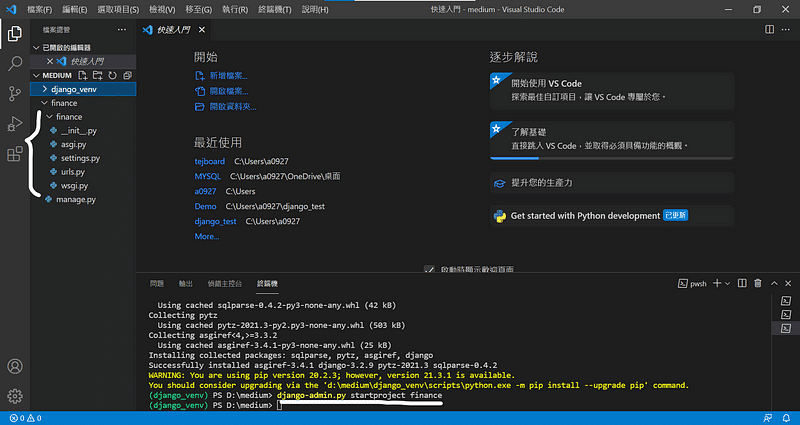The image size is (800, 425).
Task: Open recent project django_test
Action: (x=215, y=221)
